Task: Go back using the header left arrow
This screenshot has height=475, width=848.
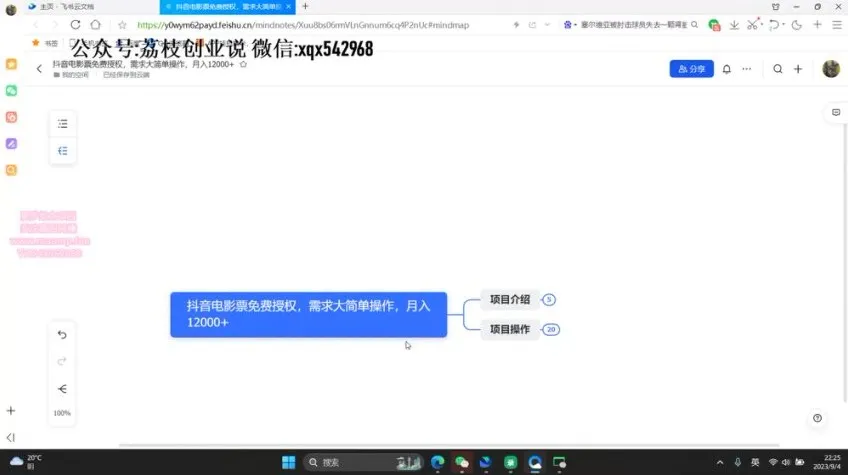Action: coord(39,69)
